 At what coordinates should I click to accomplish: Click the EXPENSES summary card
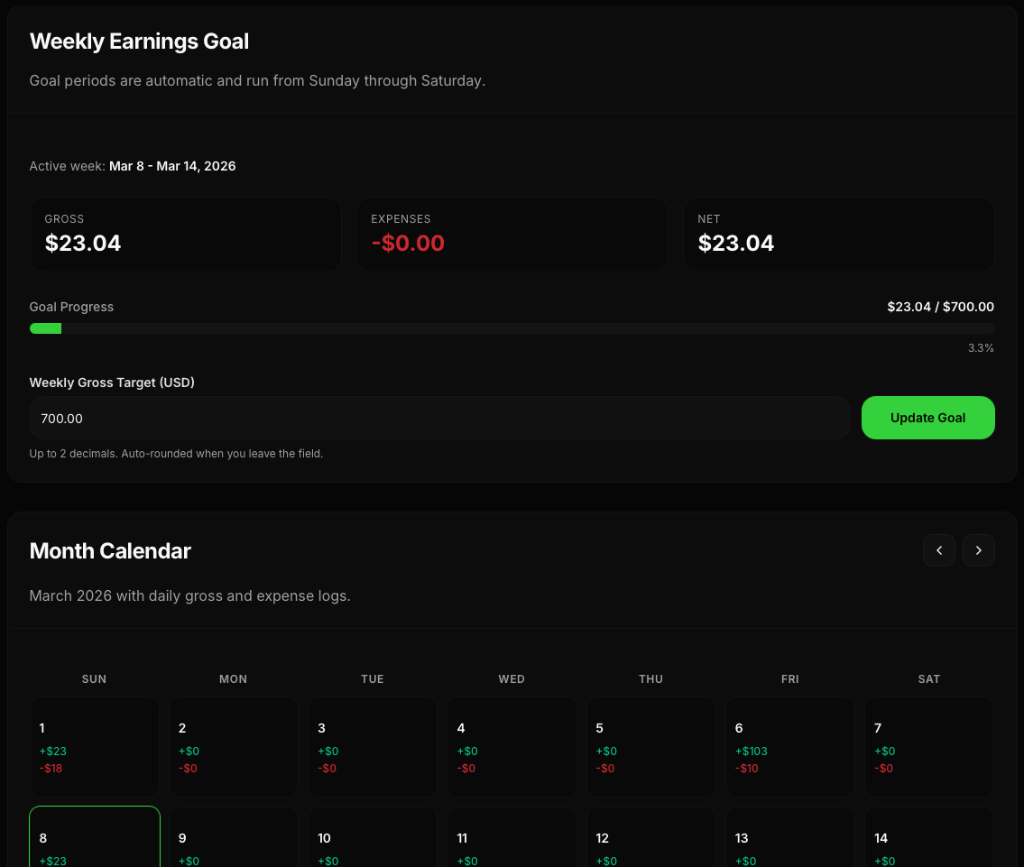(x=512, y=234)
